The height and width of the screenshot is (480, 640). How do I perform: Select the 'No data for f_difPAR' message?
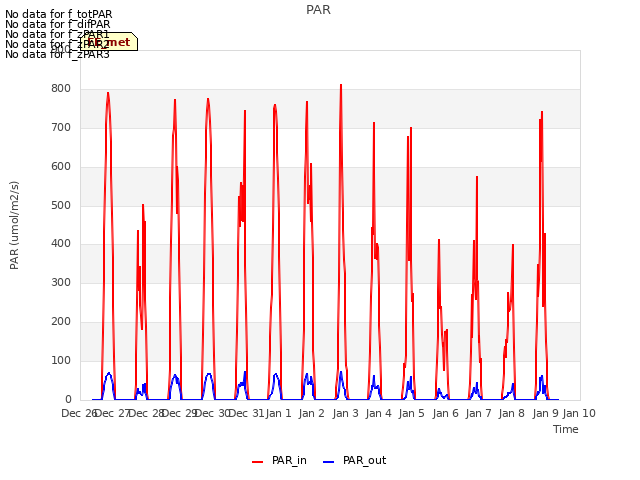pyautogui.click(x=58, y=24)
